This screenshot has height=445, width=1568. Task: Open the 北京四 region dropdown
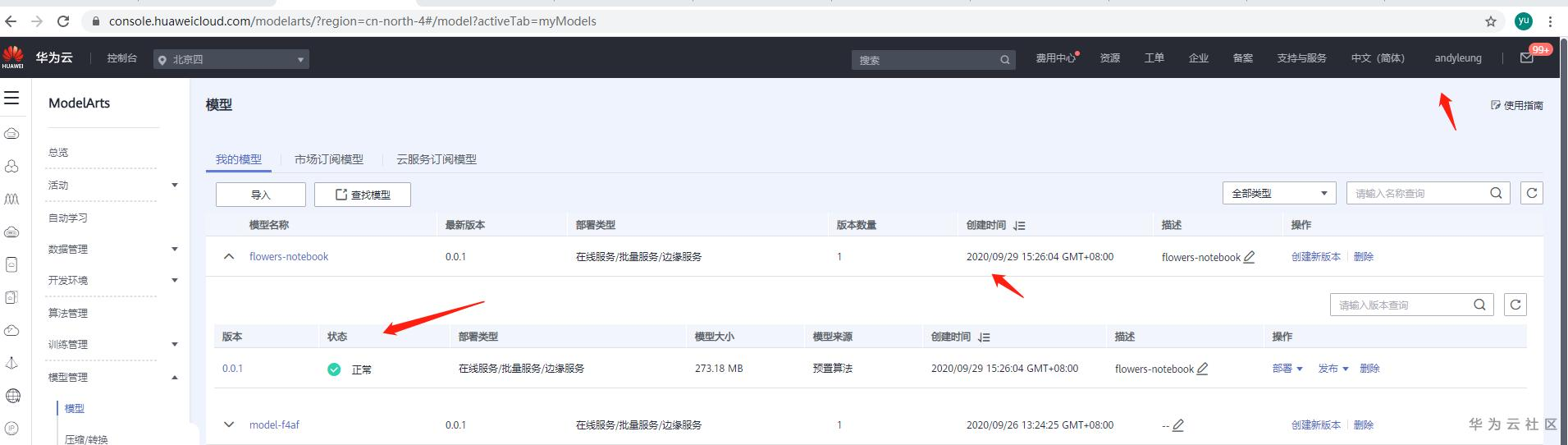(x=231, y=59)
